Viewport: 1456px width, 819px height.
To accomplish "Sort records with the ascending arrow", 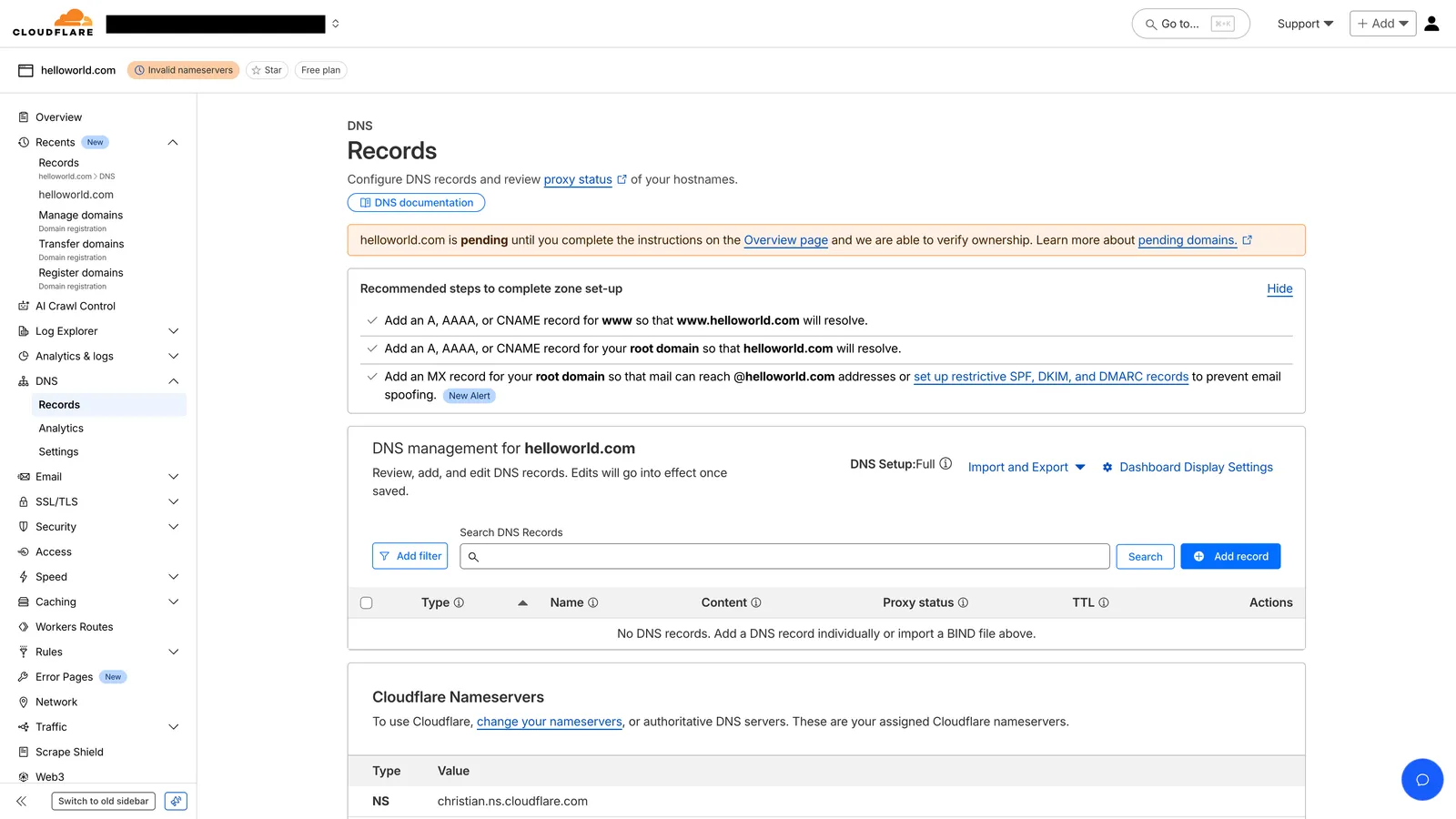I will [522, 603].
